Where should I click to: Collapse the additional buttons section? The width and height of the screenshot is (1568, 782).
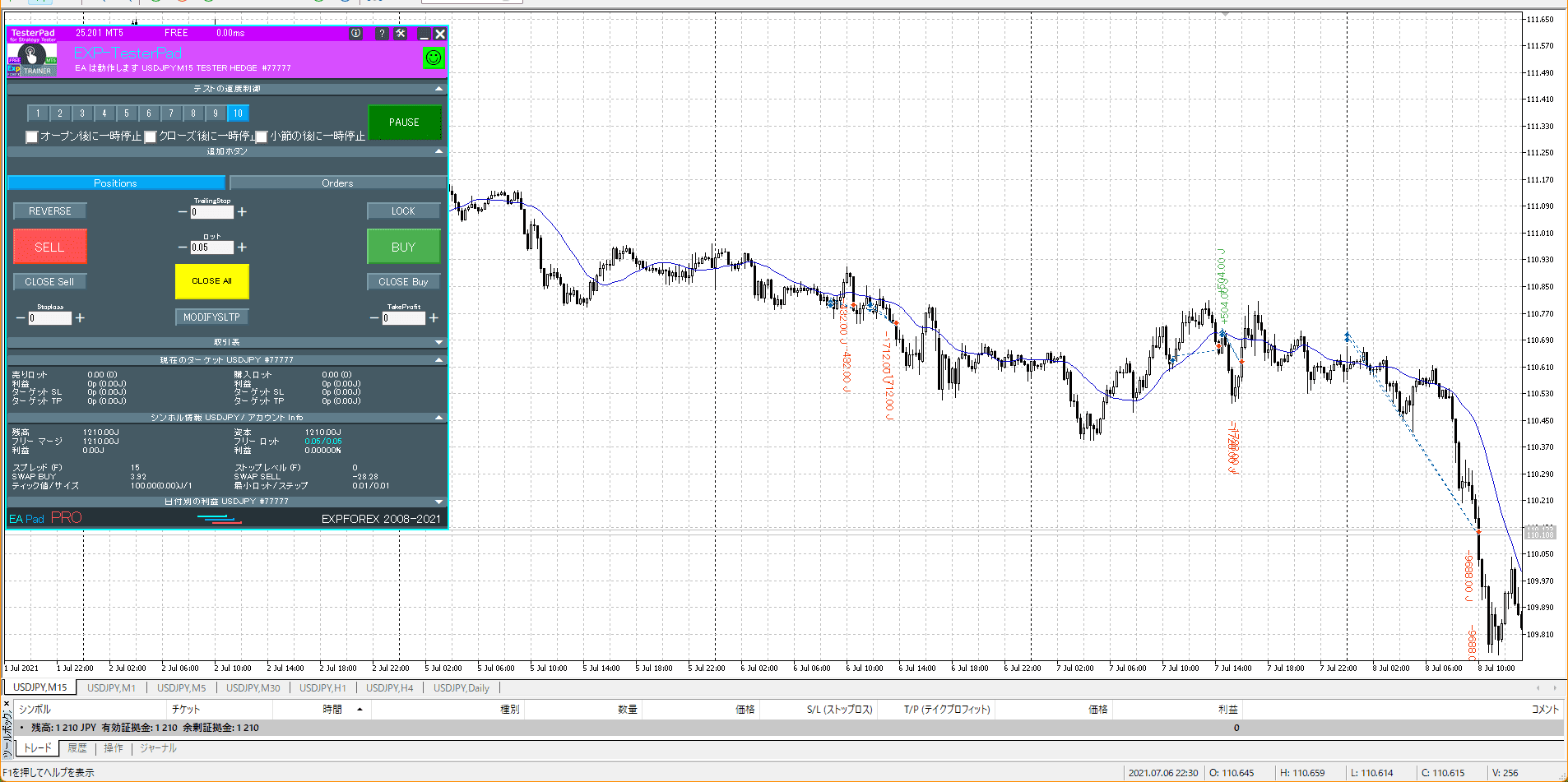(x=438, y=151)
